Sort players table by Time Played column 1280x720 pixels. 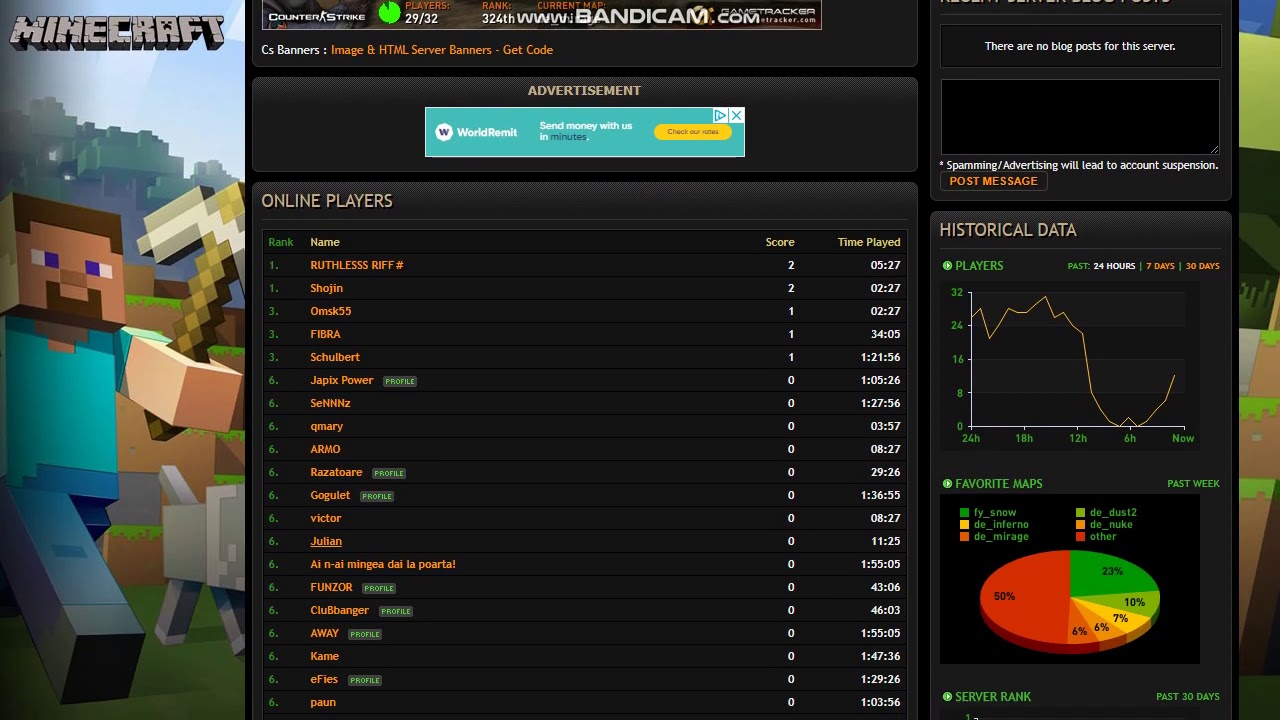point(869,242)
